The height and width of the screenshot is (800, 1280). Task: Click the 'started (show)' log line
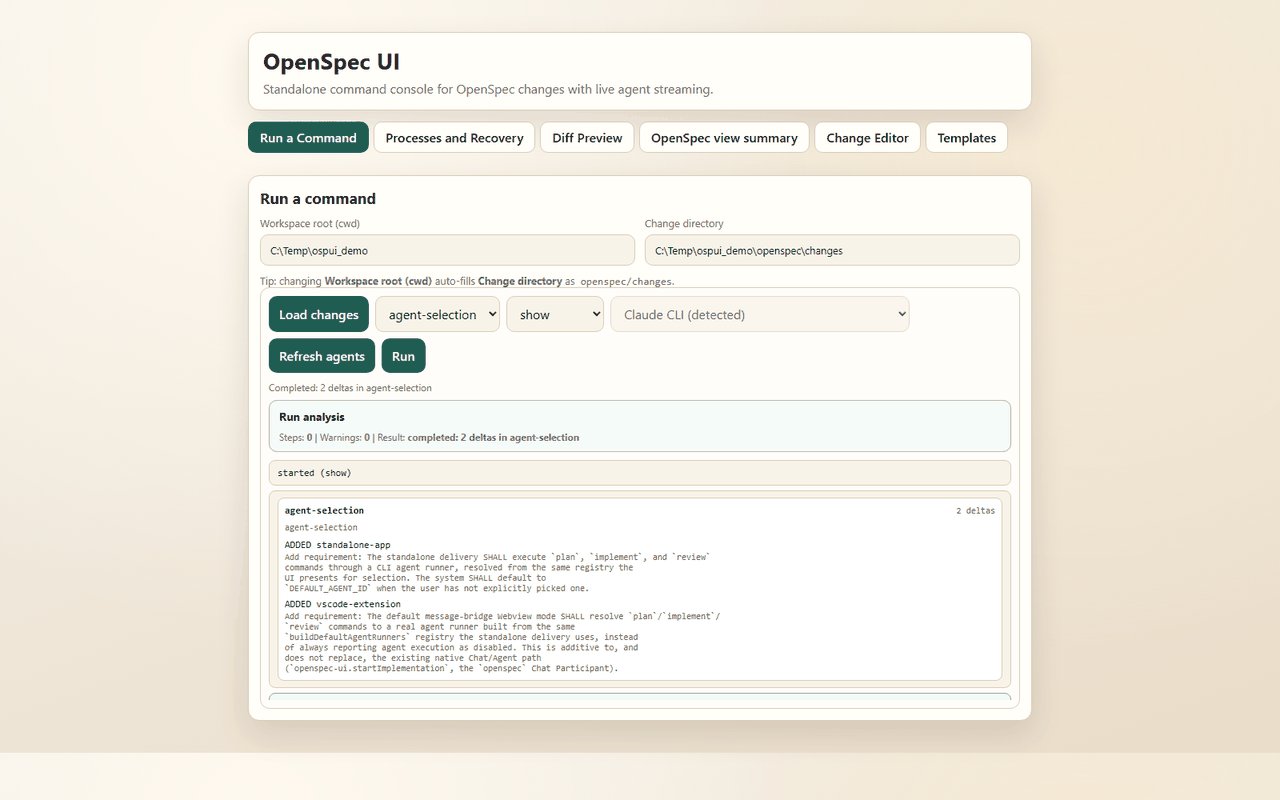(x=639, y=473)
